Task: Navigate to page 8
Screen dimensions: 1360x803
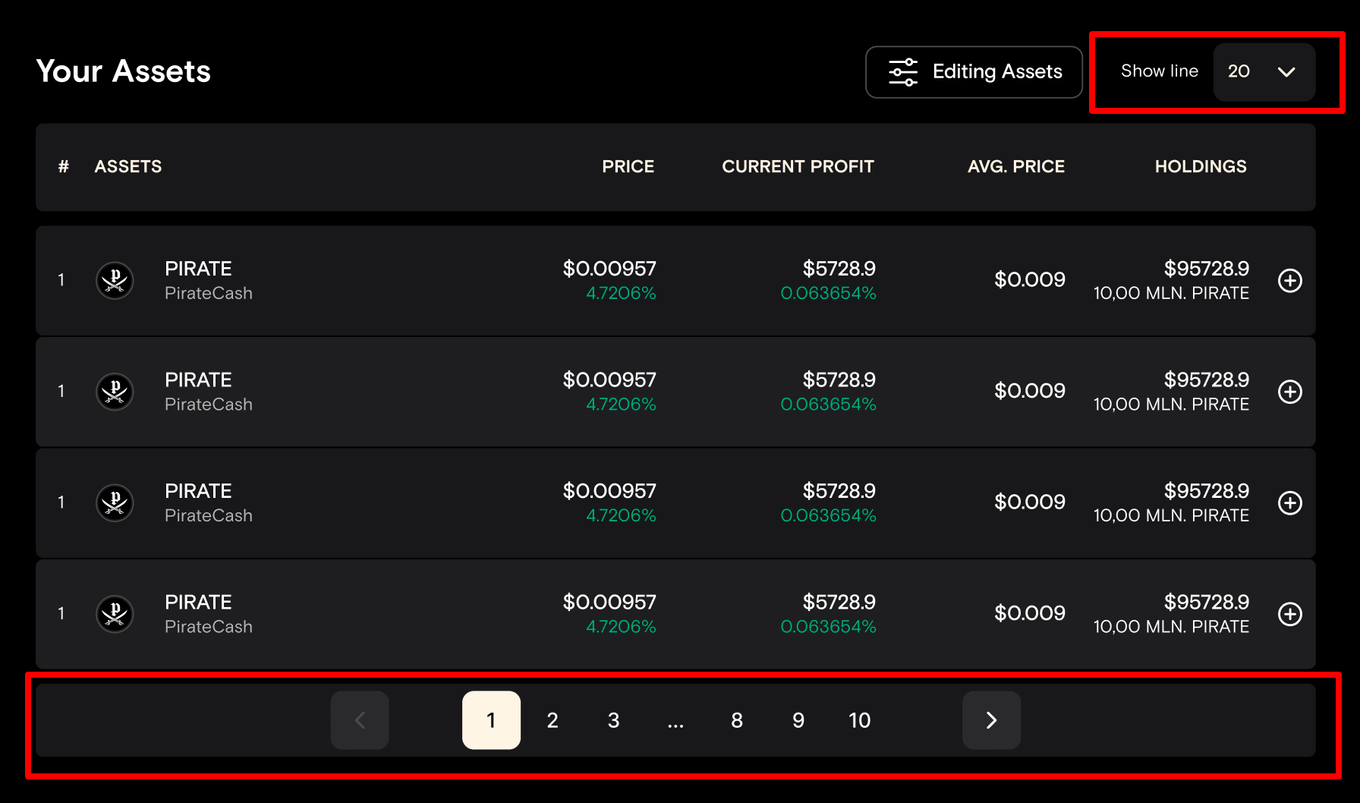Action: coord(737,720)
